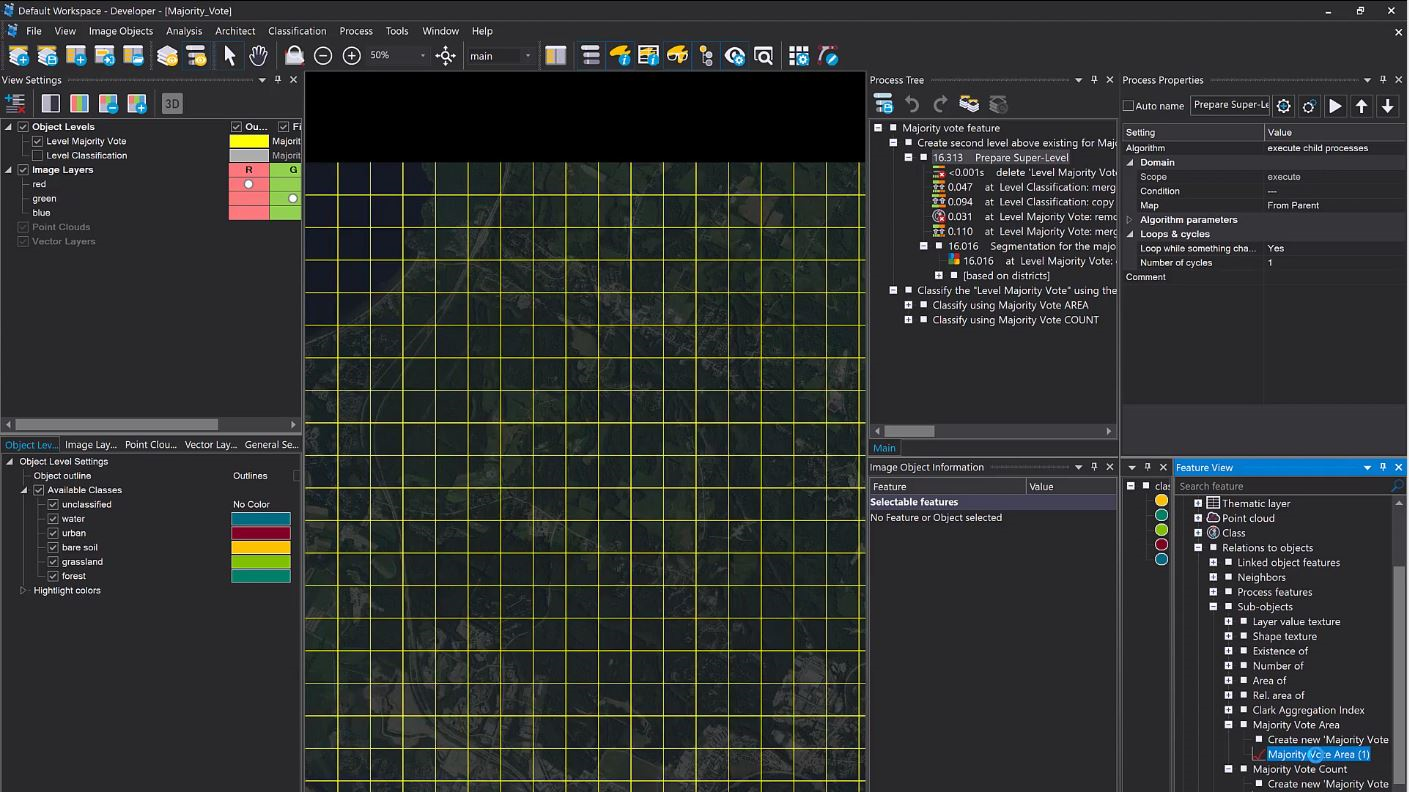Enable the Auto name checkbox
The width and height of the screenshot is (1409, 792).
[1128, 106]
